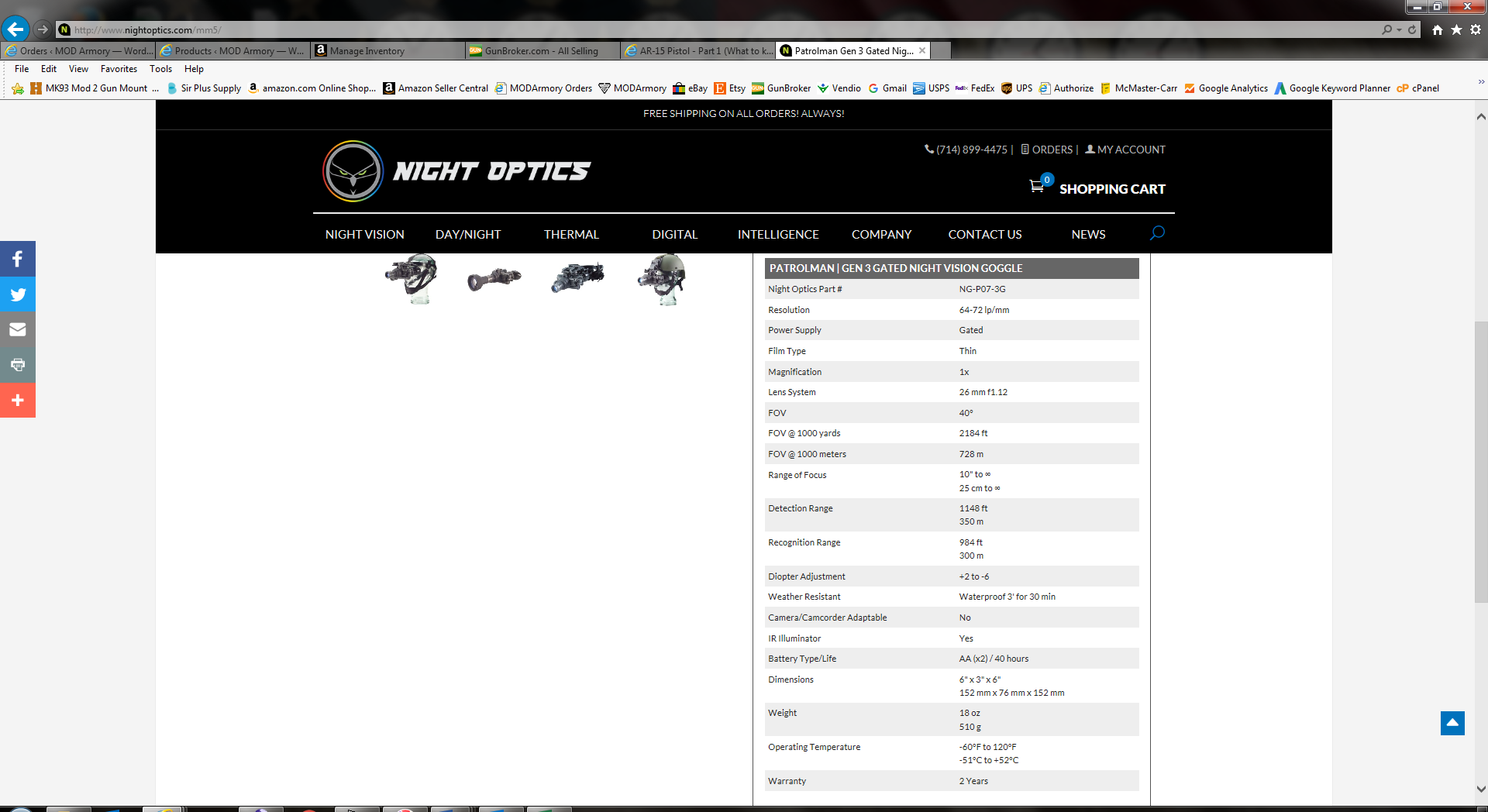Open the Help menu
Image resolution: width=1488 pixels, height=812 pixels.
pos(194,69)
